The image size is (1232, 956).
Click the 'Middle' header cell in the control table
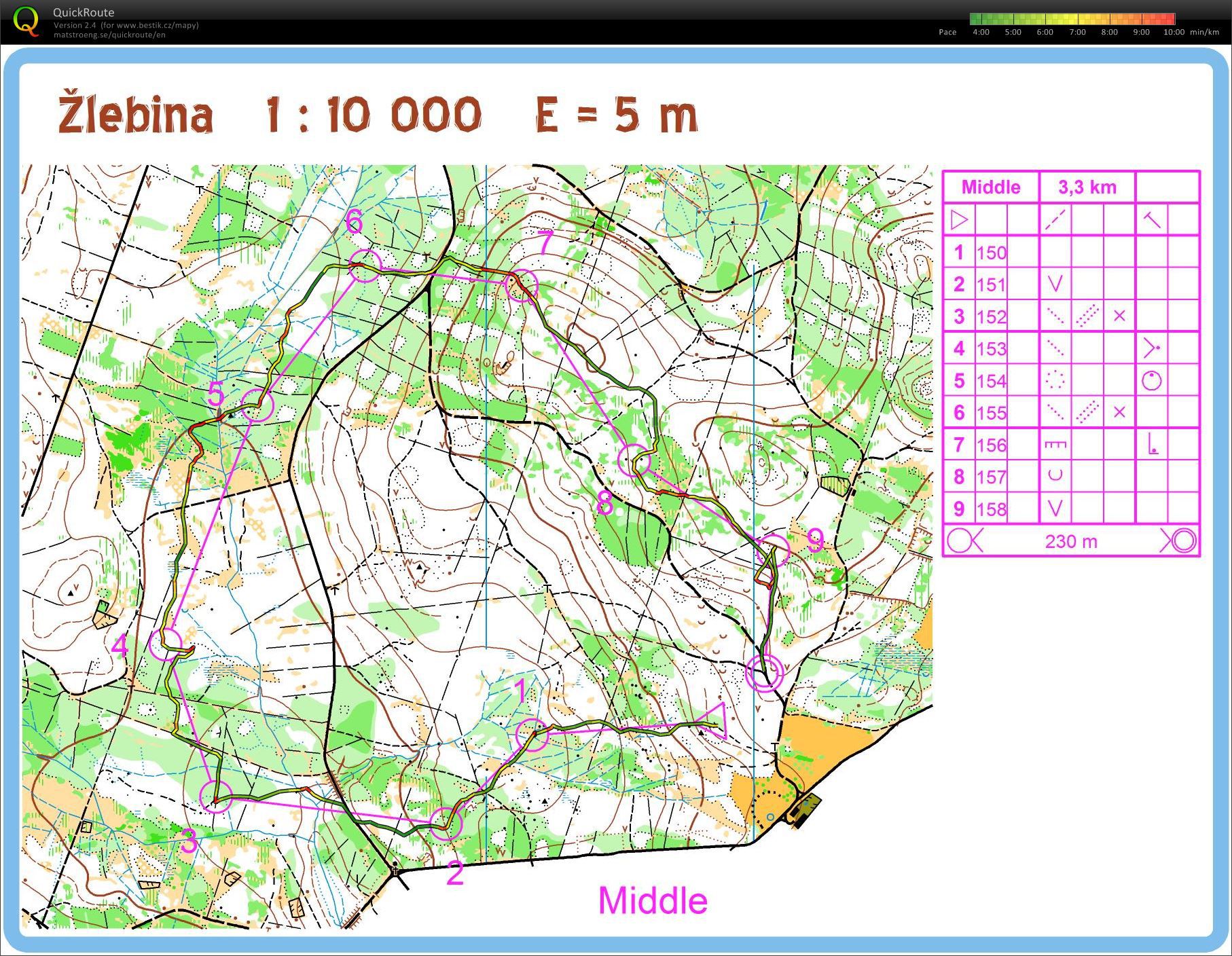[x=991, y=187]
